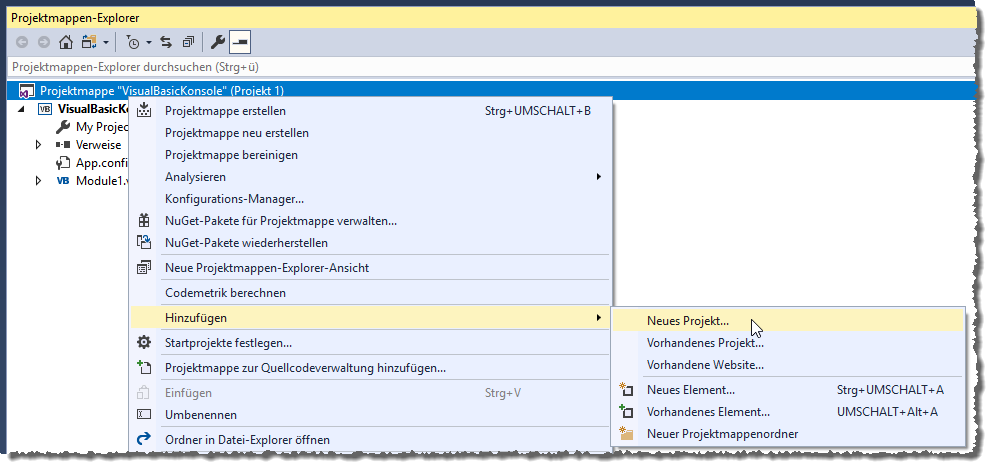The image size is (994, 472).
Task: Choose NuGet-Pakete wiederherstellen
Action: [x=371, y=243]
